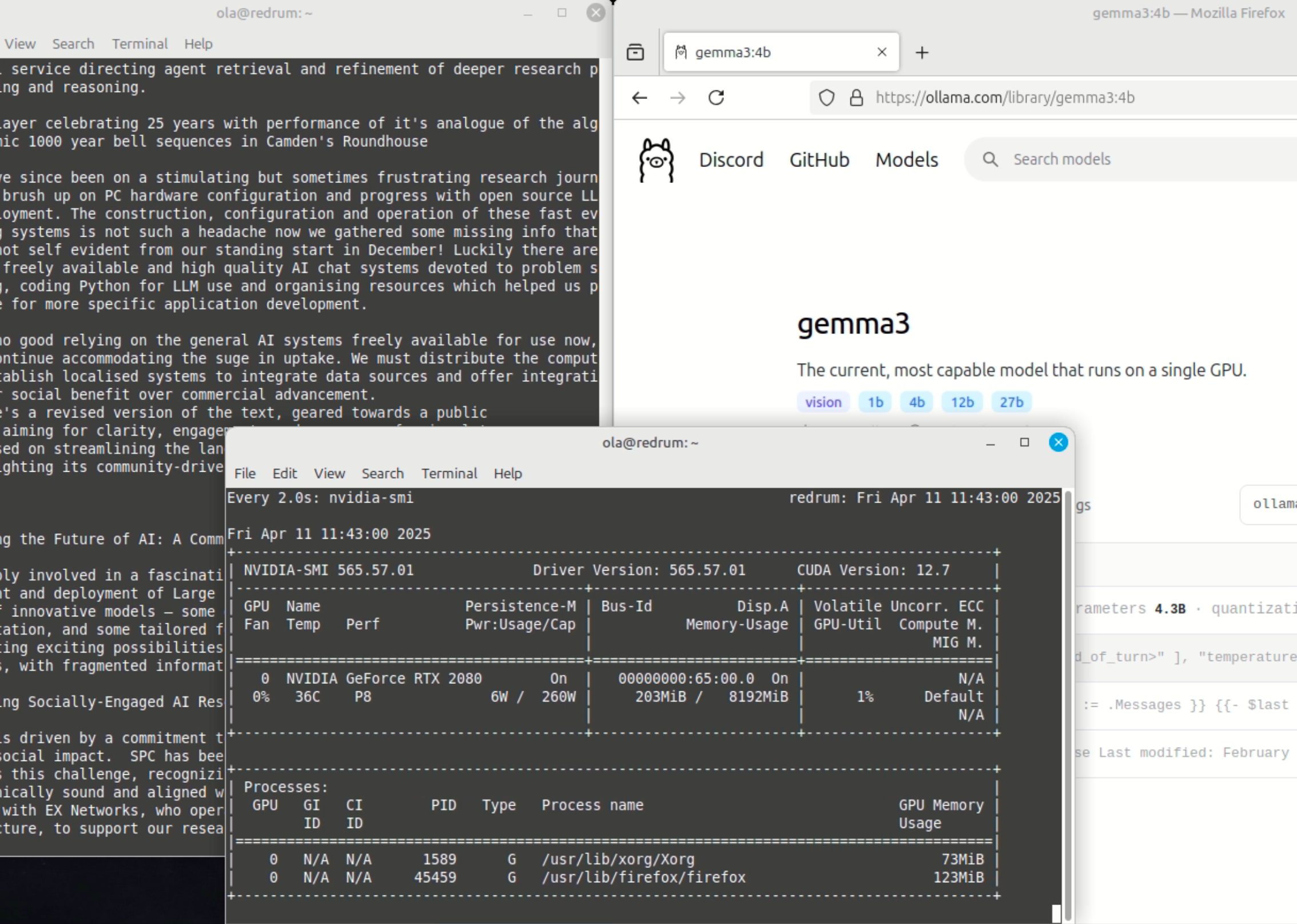Screen dimensions: 1297x924
Task: Open View menu in nvidia-smi terminal
Action: (329, 473)
